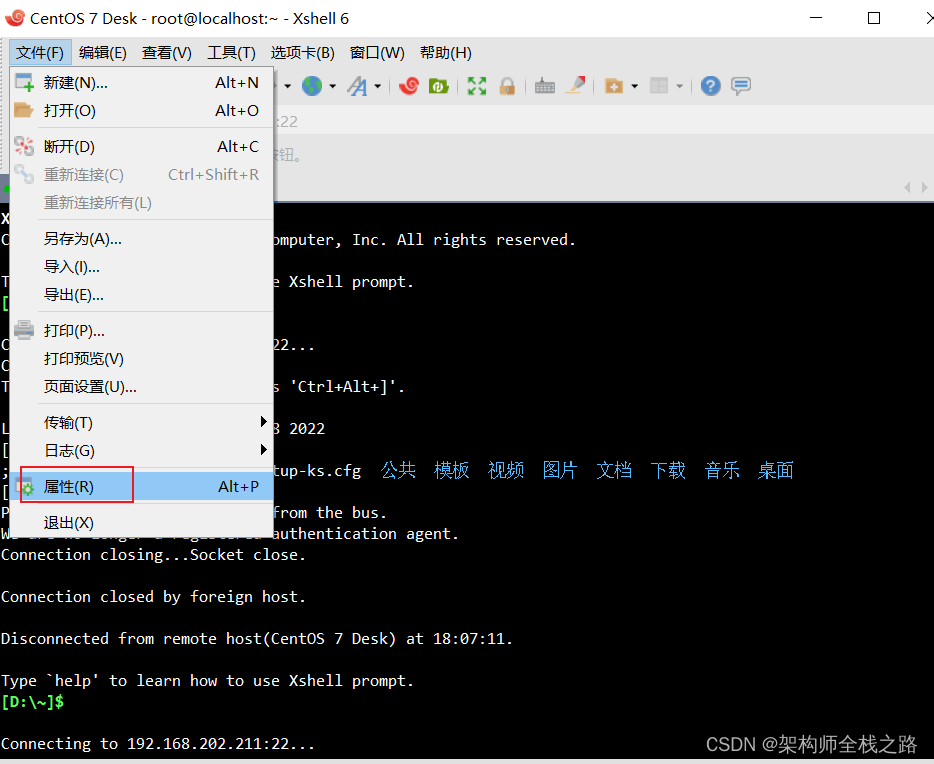Click the disconnect icon beside 断开(D)
Viewport: 934px width, 764px height.
click(x=24, y=146)
